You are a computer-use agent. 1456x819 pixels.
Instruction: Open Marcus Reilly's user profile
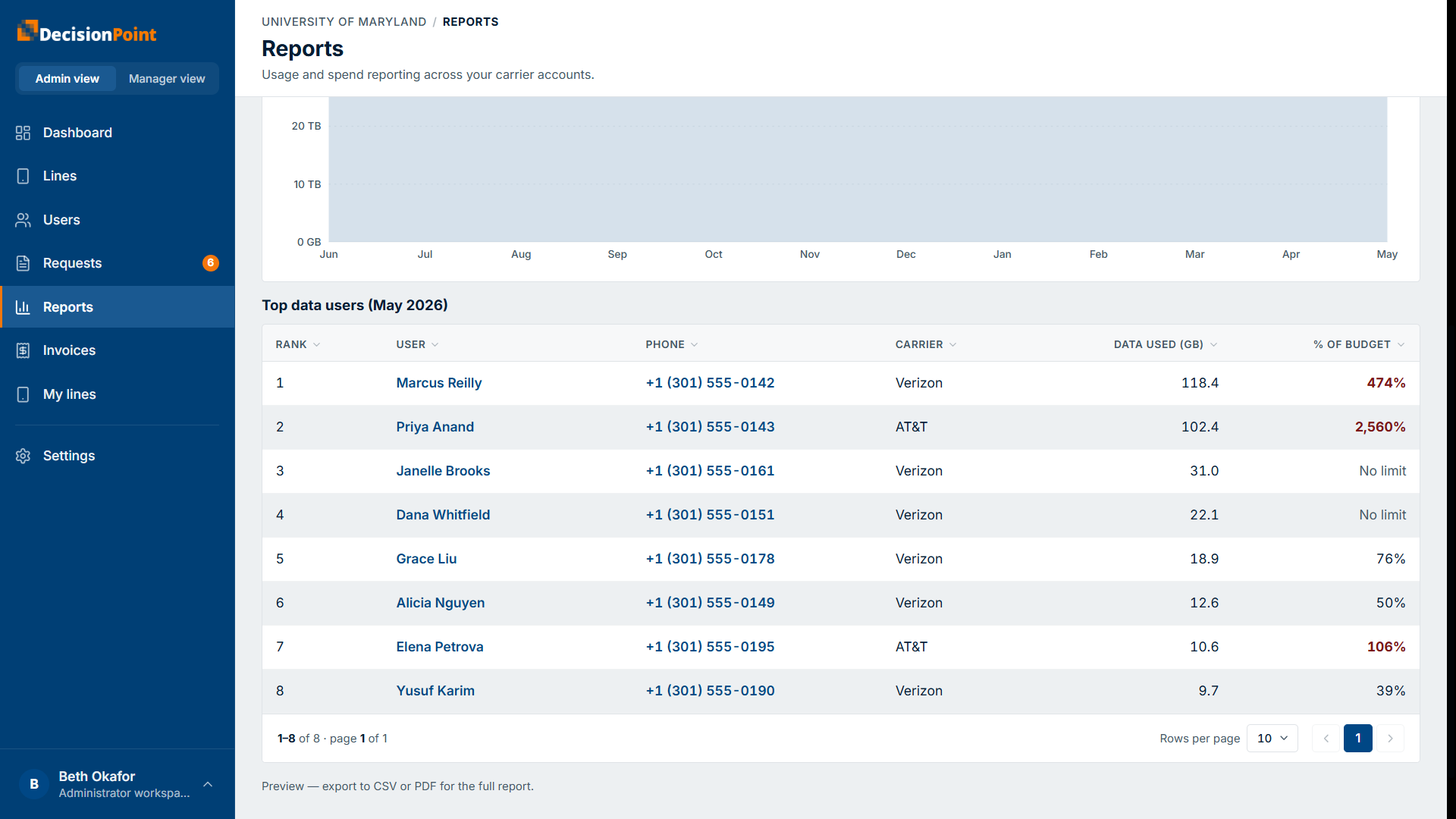click(439, 383)
